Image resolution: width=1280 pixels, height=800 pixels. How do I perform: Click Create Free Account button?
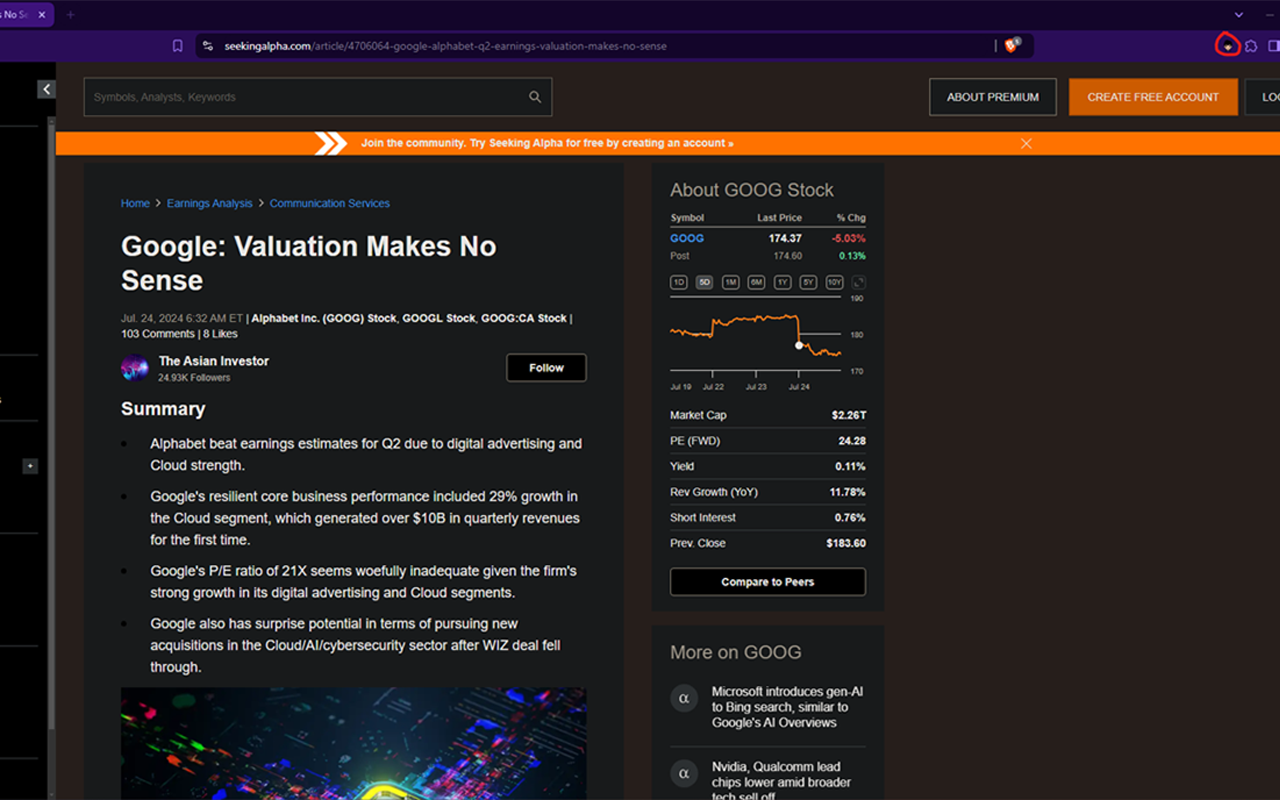pyautogui.click(x=1153, y=97)
